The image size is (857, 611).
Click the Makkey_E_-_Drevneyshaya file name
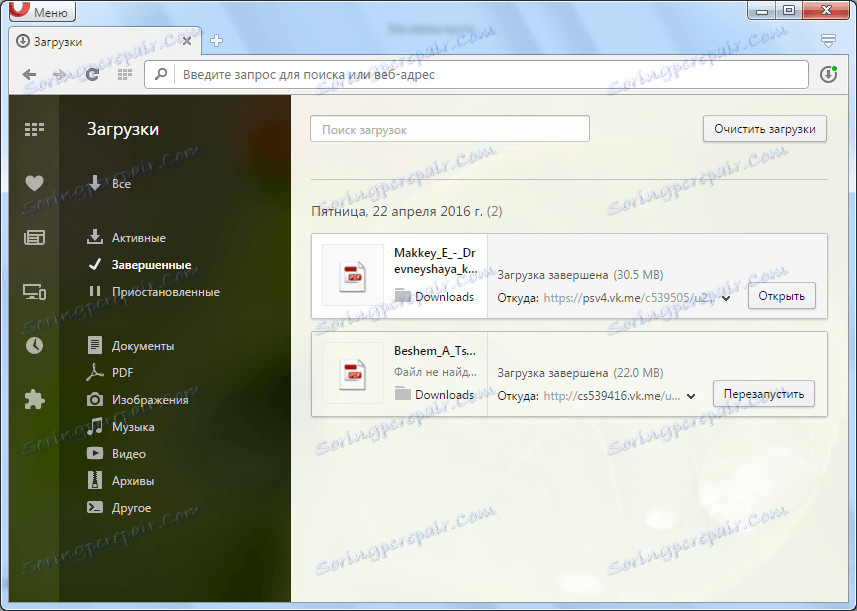click(x=435, y=261)
